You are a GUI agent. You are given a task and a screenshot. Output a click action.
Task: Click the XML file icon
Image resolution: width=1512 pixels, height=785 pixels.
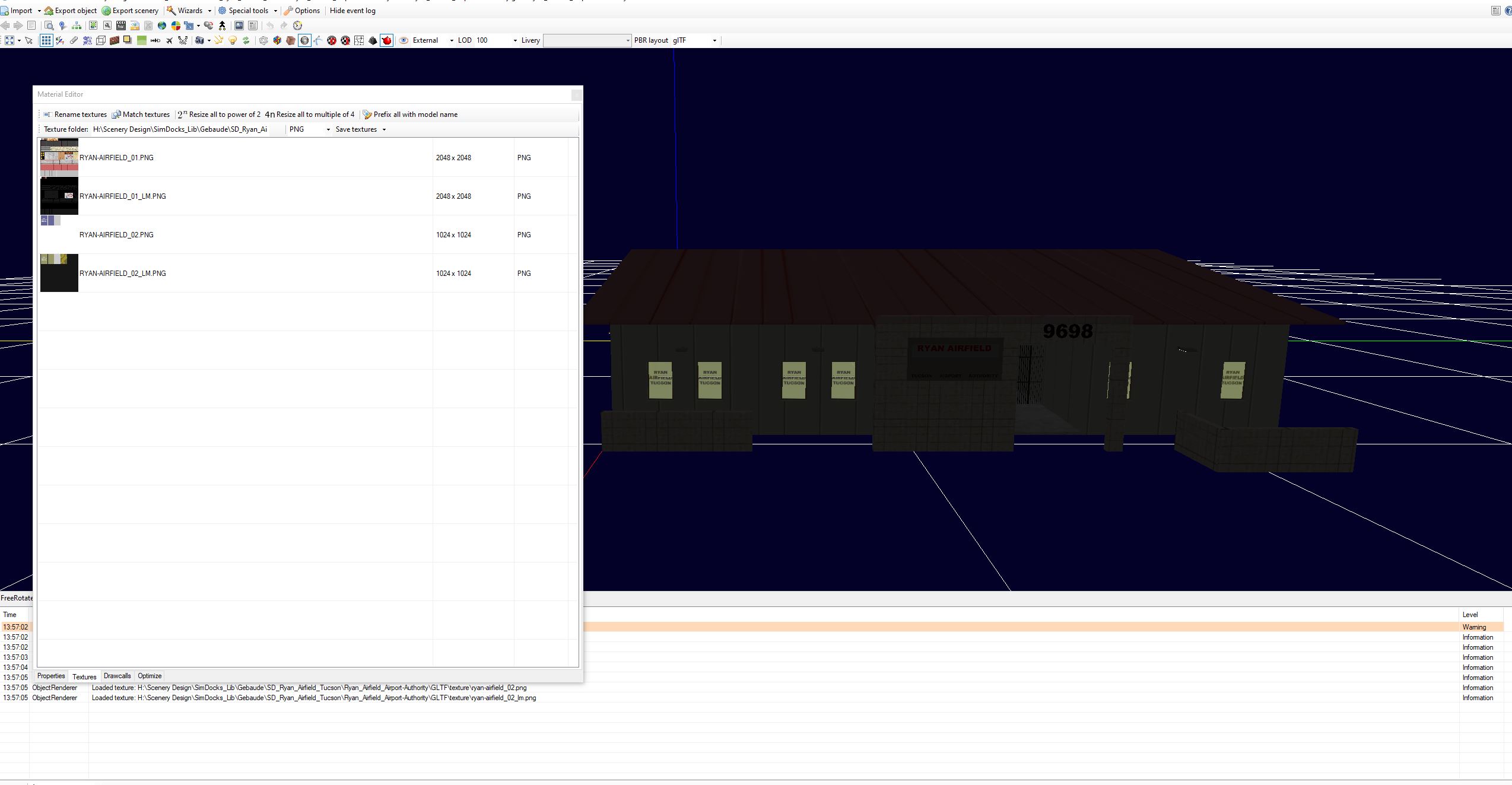coord(135,26)
